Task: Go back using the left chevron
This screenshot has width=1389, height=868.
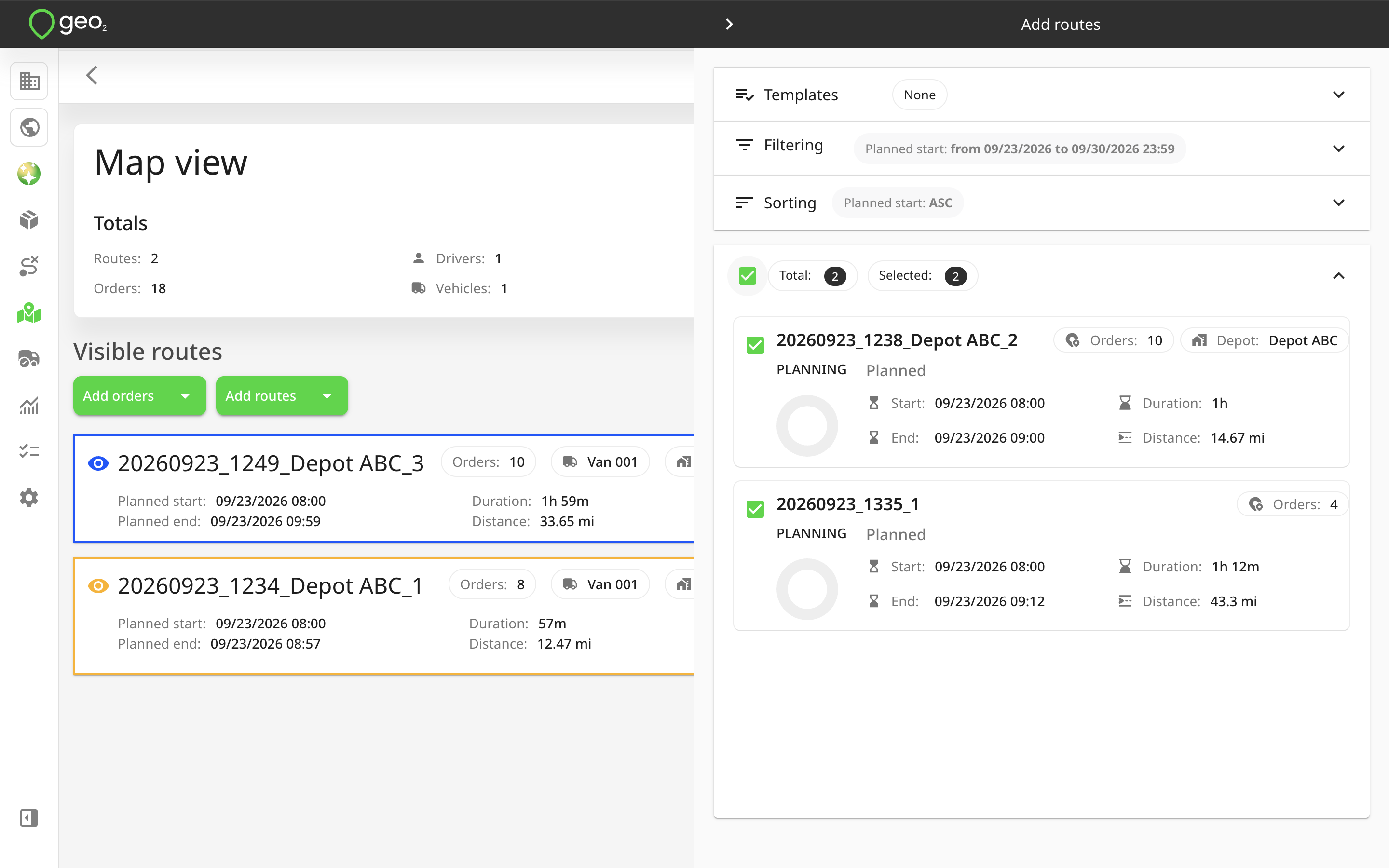Action: (x=92, y=75)
